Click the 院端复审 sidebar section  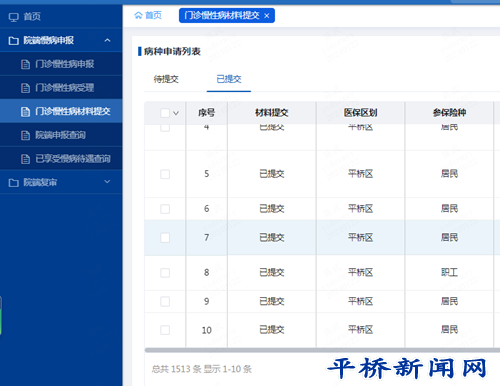tap(61, 182)
